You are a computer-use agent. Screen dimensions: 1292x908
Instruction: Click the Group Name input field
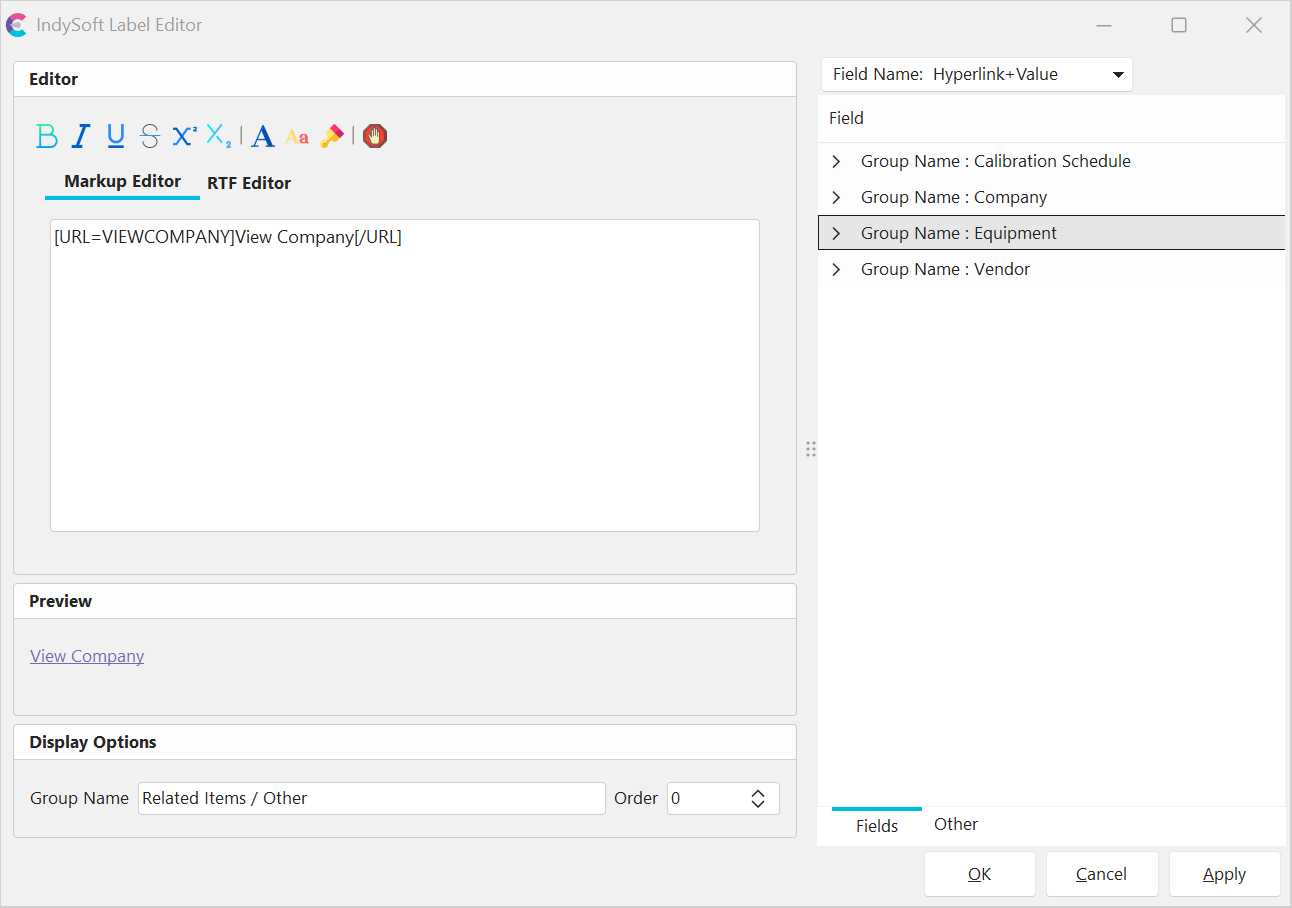click(371, 798)
